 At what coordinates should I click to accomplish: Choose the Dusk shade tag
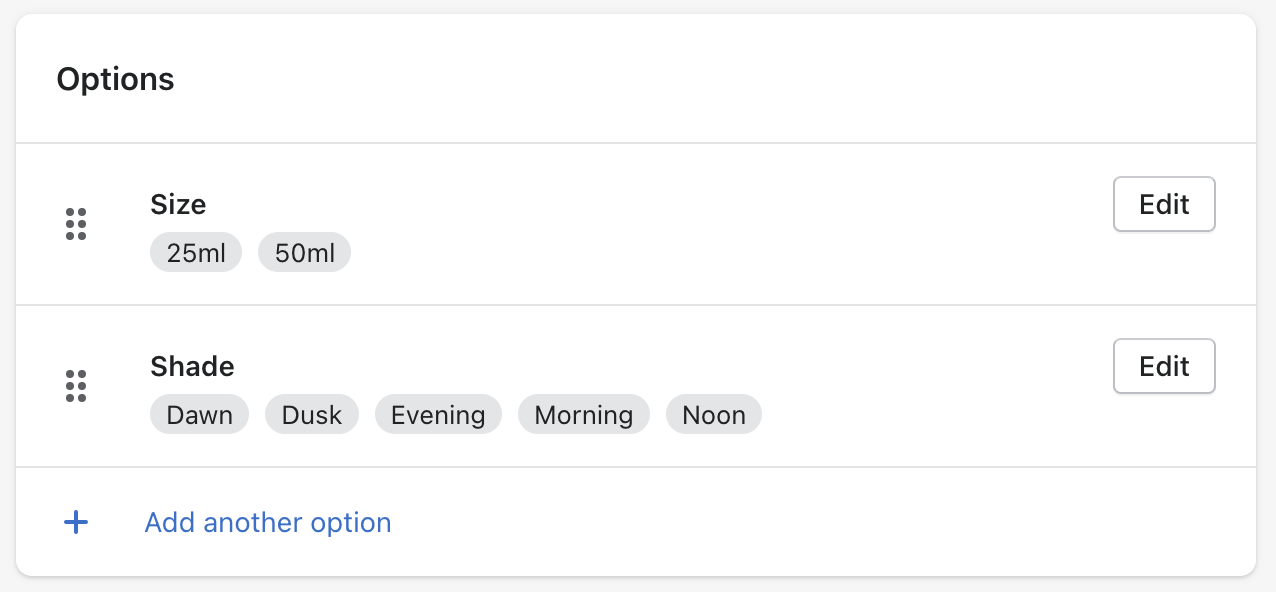click(312, 415)
